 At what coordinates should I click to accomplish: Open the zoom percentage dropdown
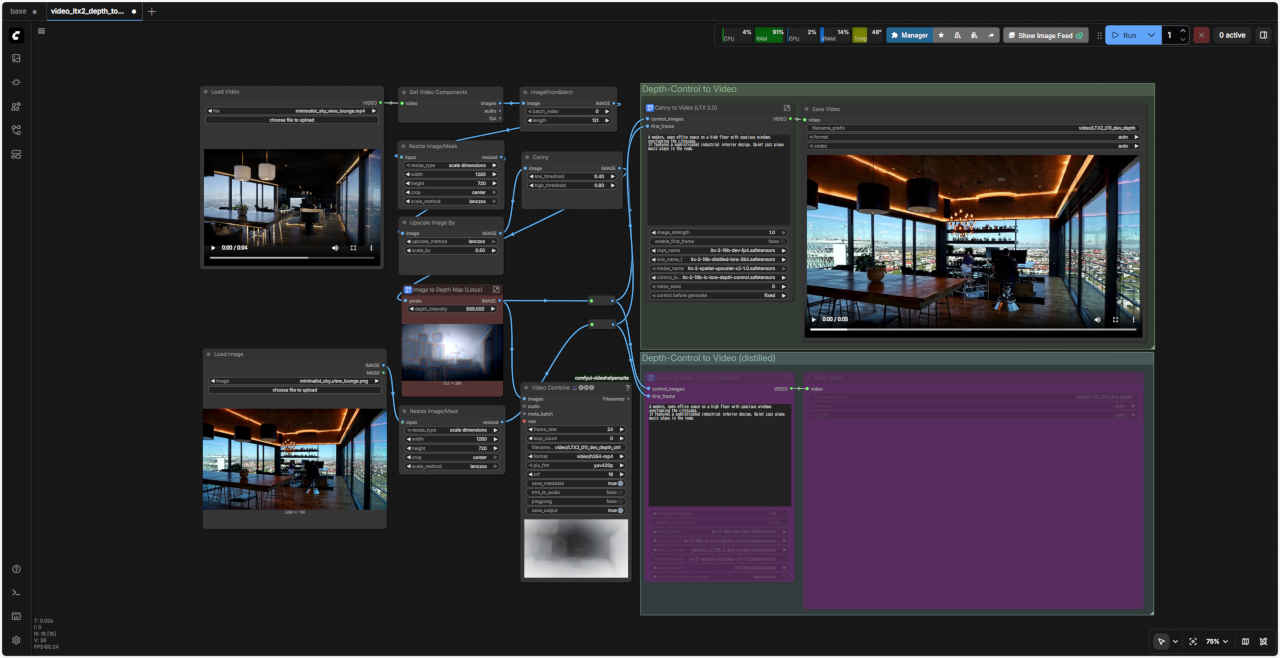pos(1216,641)
